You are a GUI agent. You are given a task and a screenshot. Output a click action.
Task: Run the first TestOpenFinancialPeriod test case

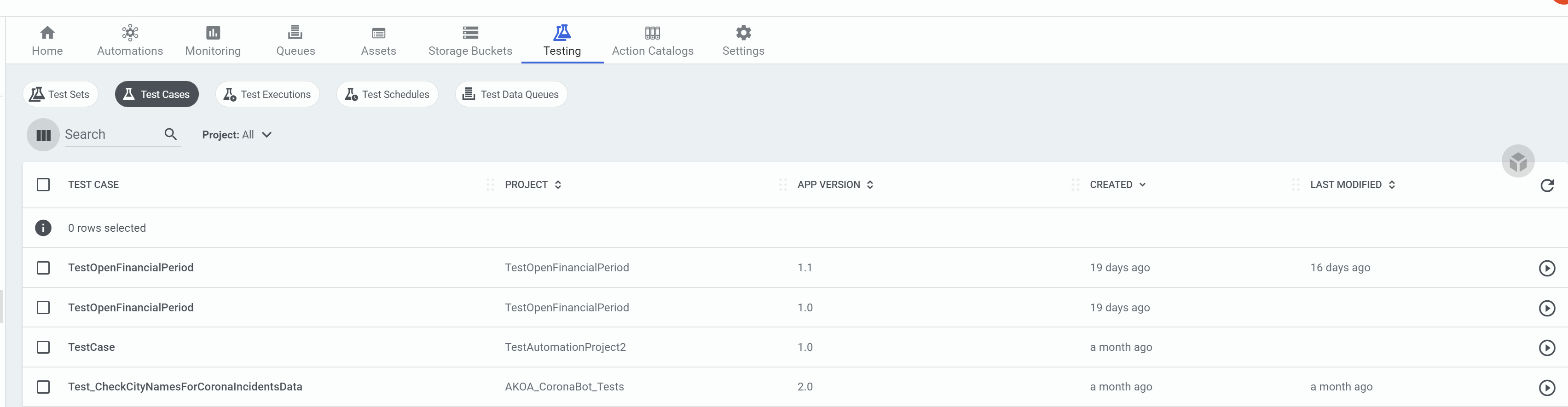[x=1547, y=268]
